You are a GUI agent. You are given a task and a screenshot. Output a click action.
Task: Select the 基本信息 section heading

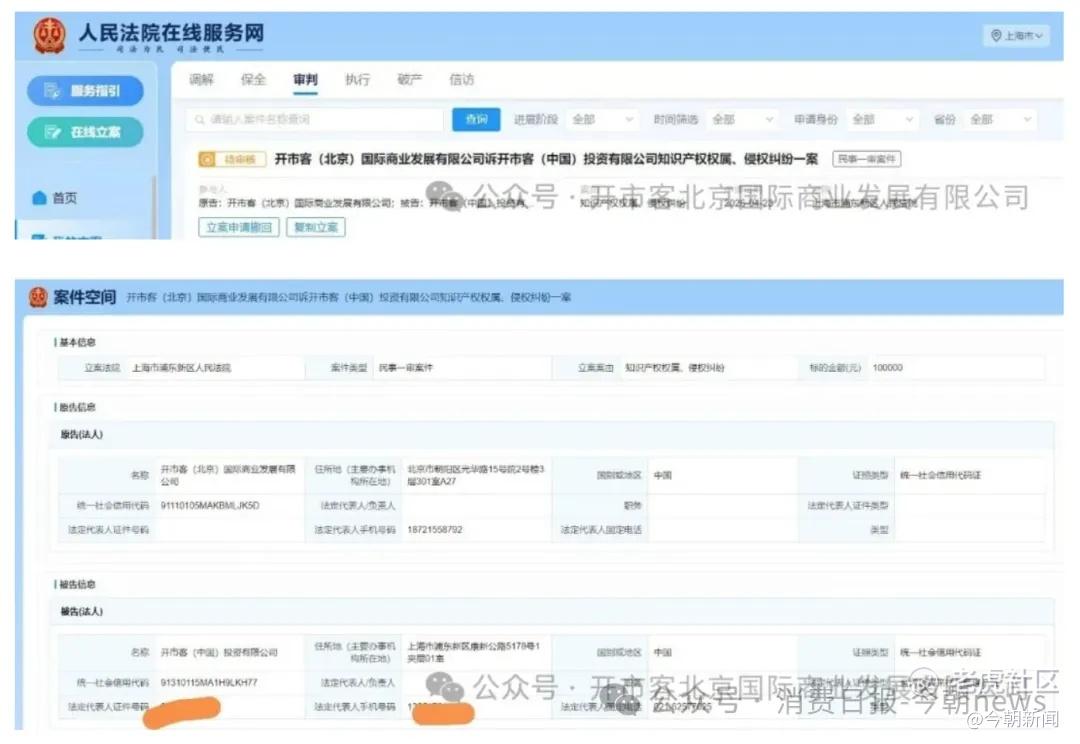click(76, 342)
